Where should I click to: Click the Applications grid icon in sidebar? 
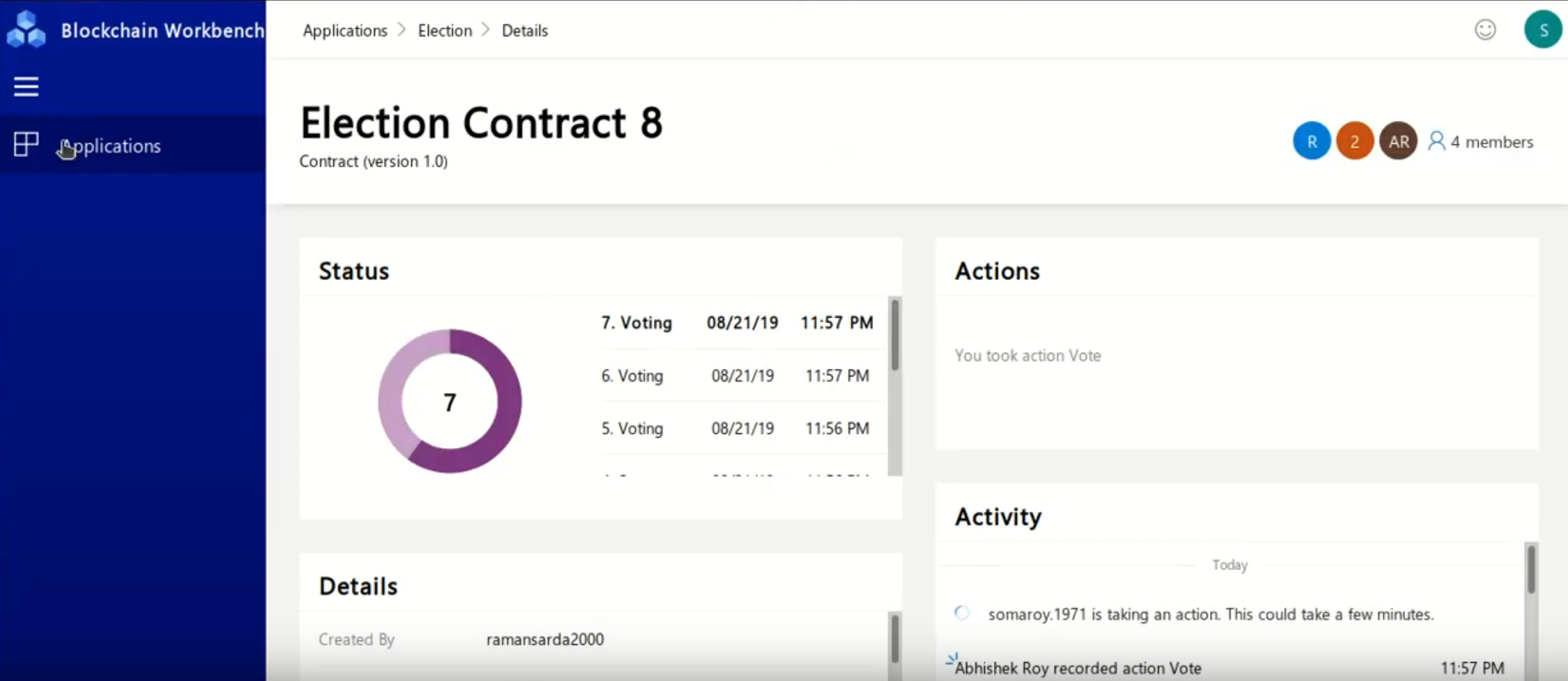(26, 144)
